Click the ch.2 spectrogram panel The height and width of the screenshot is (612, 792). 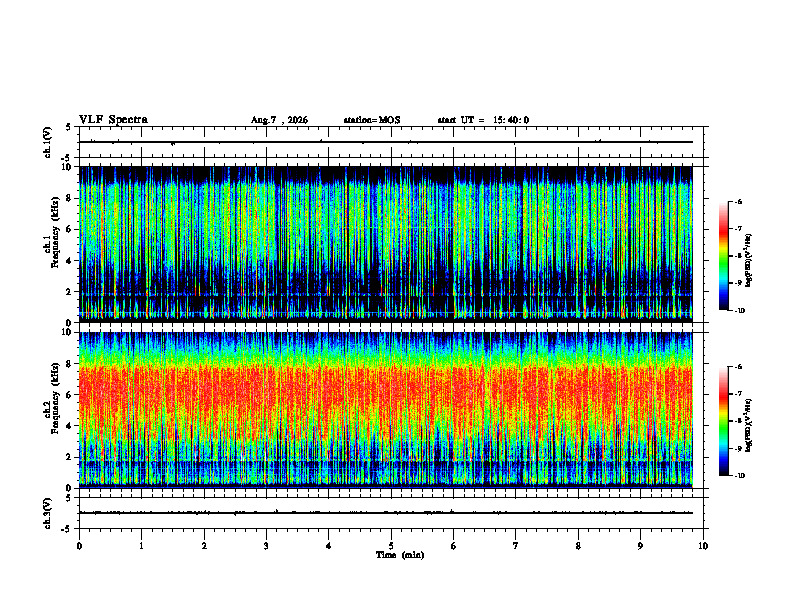click(385, 410)
